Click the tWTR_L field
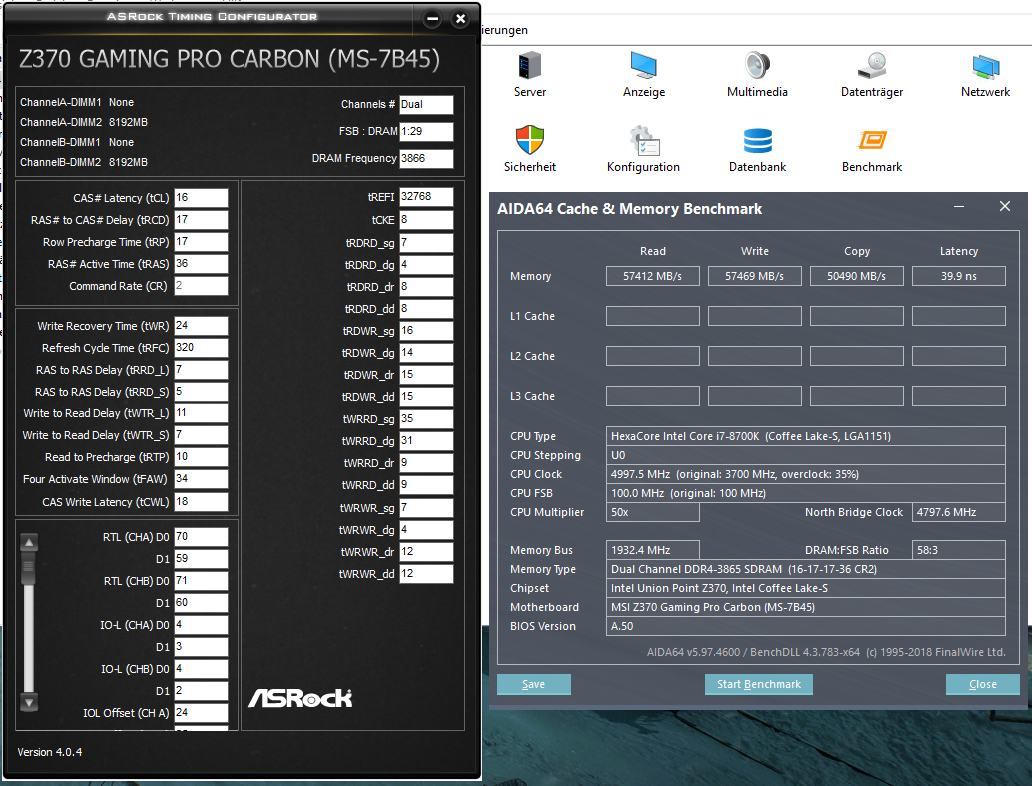 pos(201,413)
